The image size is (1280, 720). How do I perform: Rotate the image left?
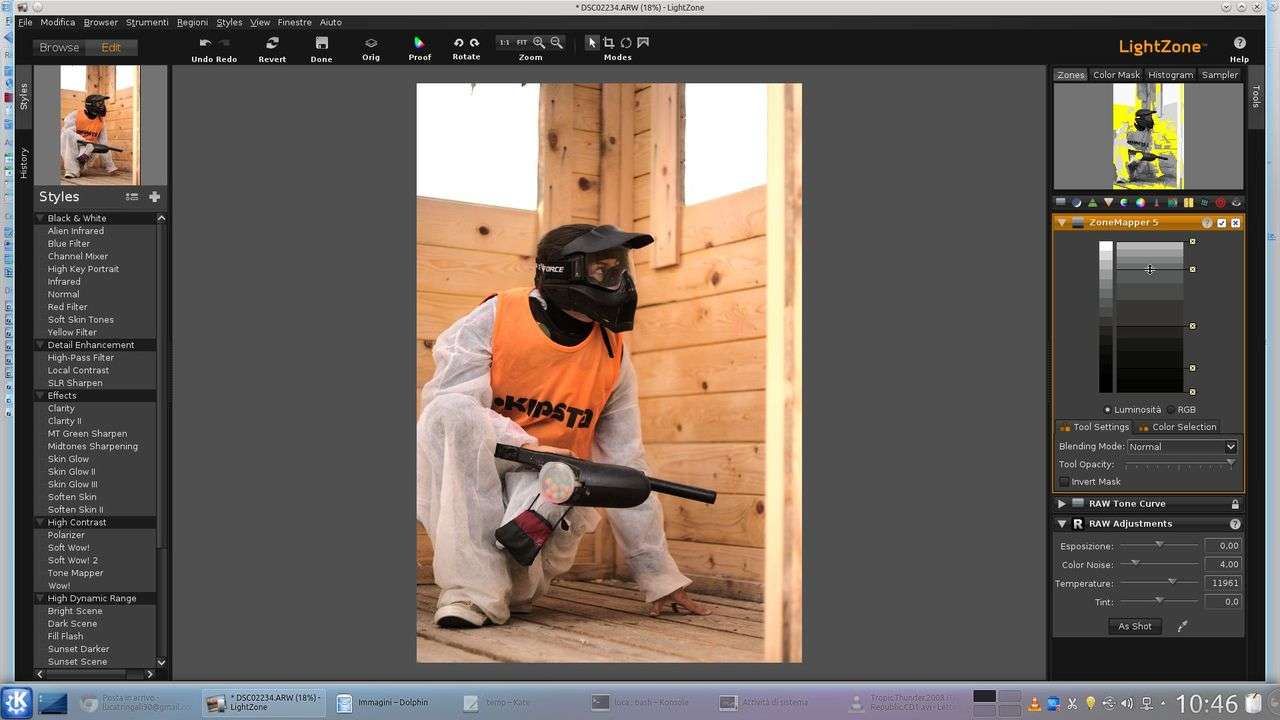pyautogui.click(x=458, y=43)
